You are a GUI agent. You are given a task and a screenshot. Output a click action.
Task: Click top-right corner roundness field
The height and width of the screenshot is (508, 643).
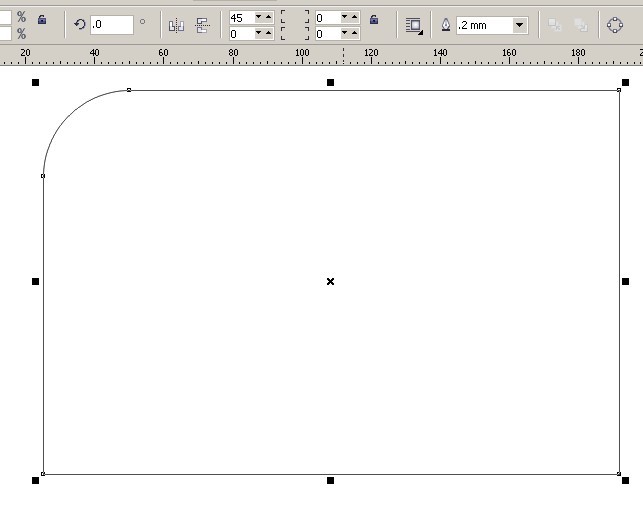[327, 18]
